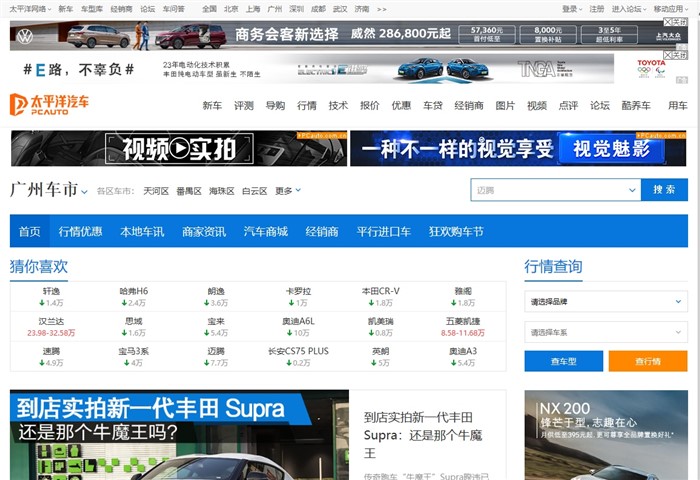The image size is (700, 480).
Task: Click the Toyota logo in the second banner
Action: click(x=651, y=68)
